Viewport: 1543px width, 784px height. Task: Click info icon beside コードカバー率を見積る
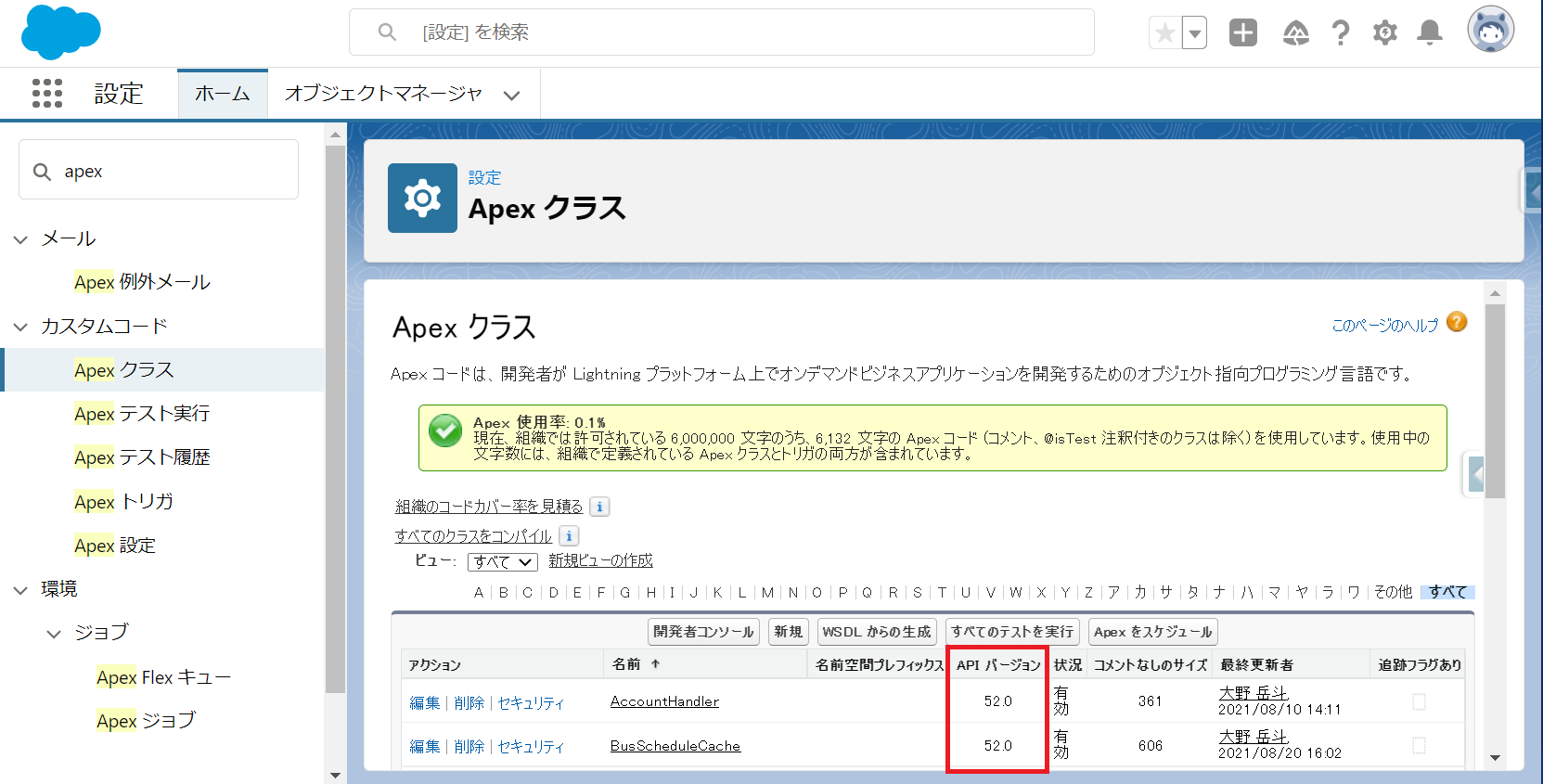tap(599, 507)
